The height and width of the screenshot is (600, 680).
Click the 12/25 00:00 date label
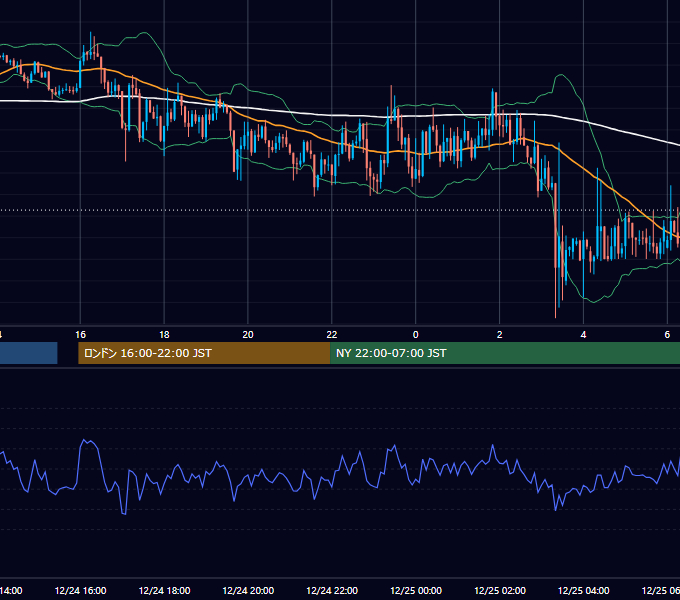(x=416, y=590)
